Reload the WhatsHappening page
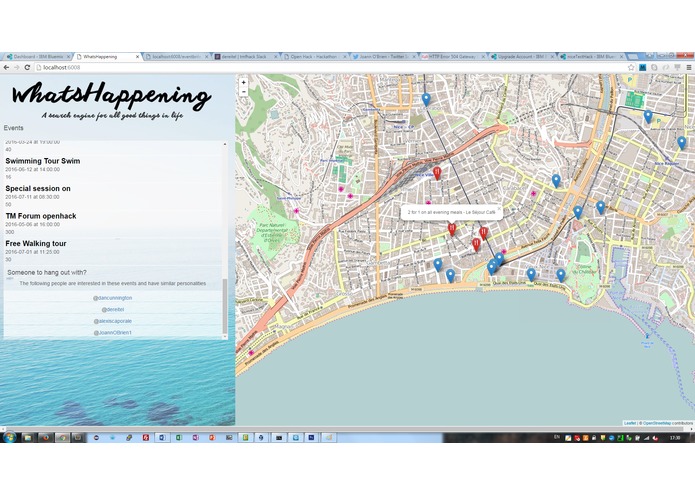Image resolution: width=695 pixels, height=494 pixels. point(27,67)
